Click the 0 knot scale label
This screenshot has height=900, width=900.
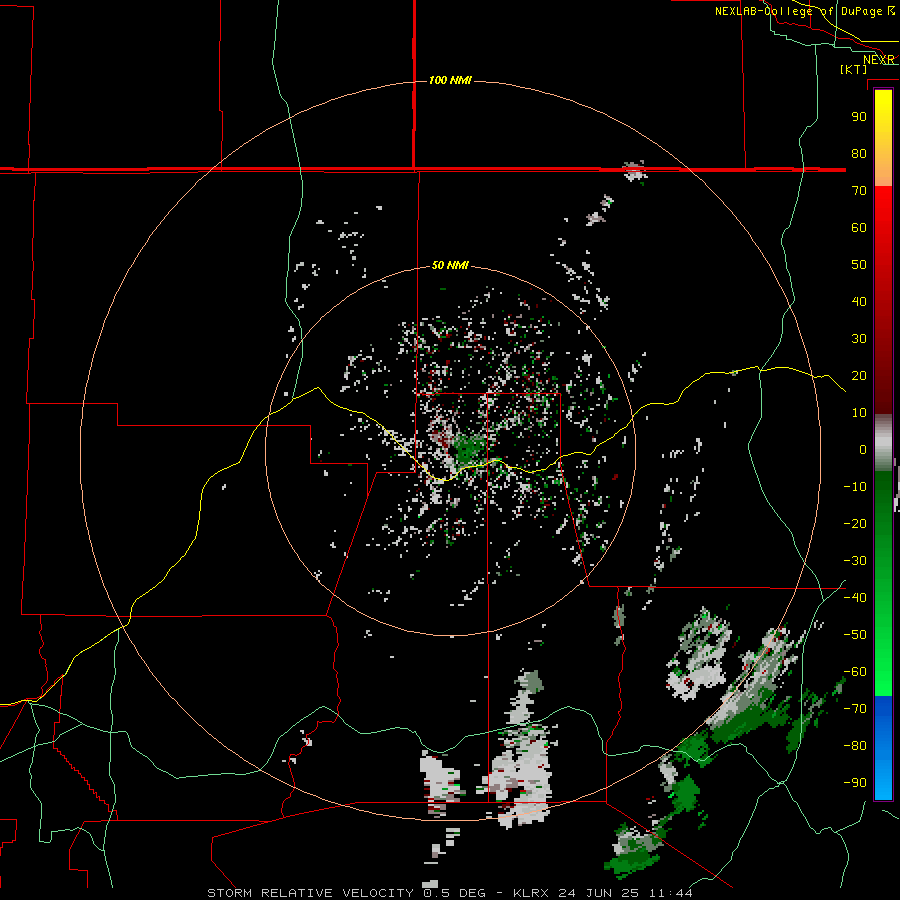pyautogui.click(x=863, y=450)
